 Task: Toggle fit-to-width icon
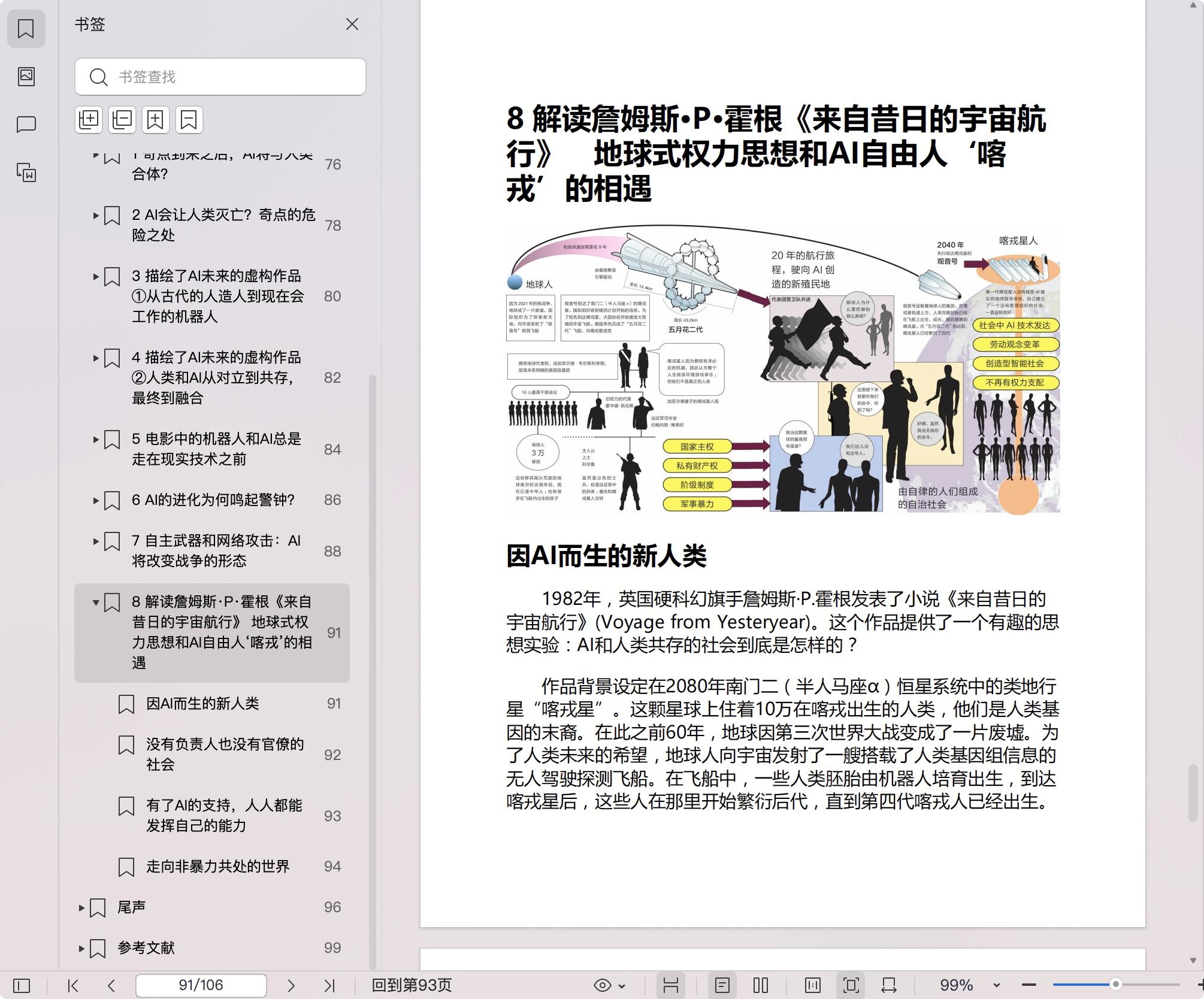click(889, 985)
